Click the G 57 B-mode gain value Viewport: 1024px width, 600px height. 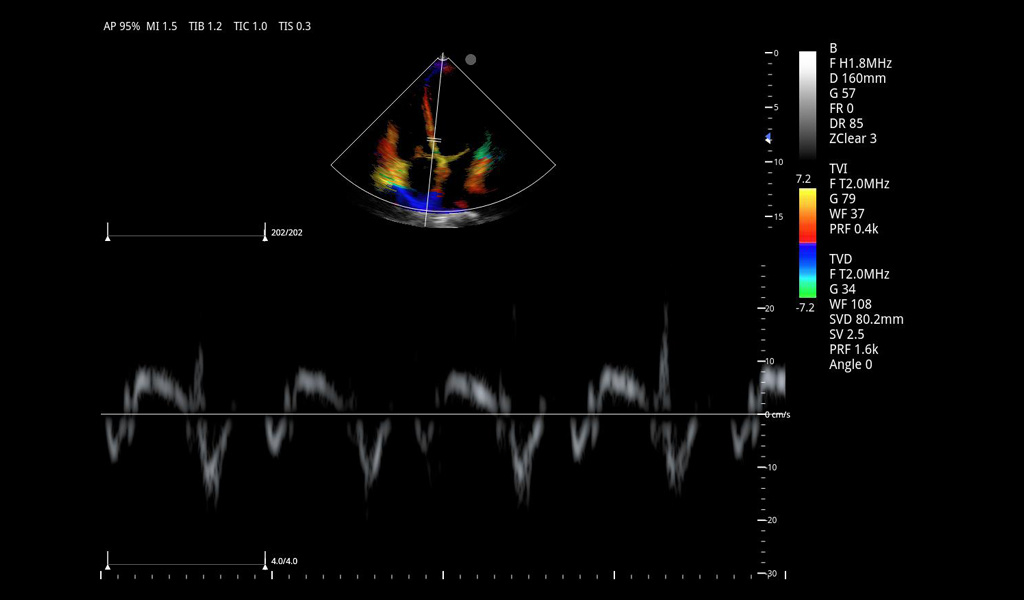pos(842,93)
